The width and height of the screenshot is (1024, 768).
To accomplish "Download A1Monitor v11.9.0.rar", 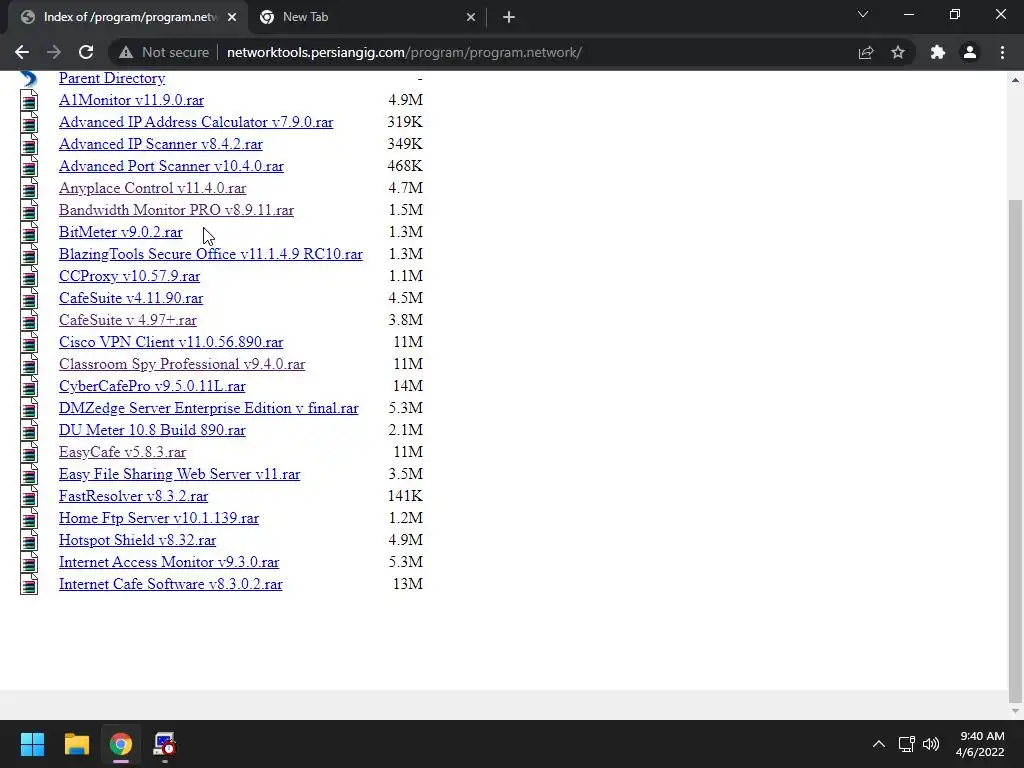I will pyautogui.click(x=131, y=100).
